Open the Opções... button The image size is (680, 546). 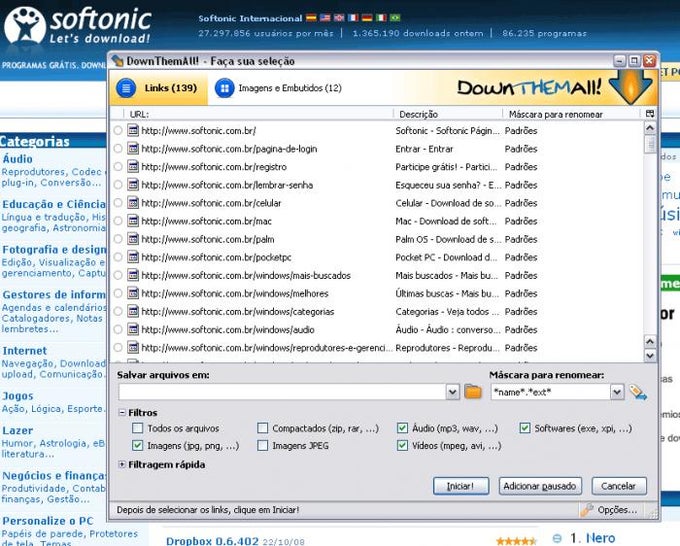610,510
